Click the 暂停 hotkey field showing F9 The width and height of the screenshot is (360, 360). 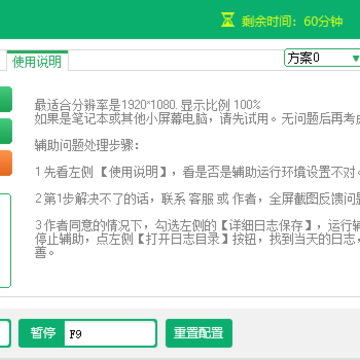[110, 333]
